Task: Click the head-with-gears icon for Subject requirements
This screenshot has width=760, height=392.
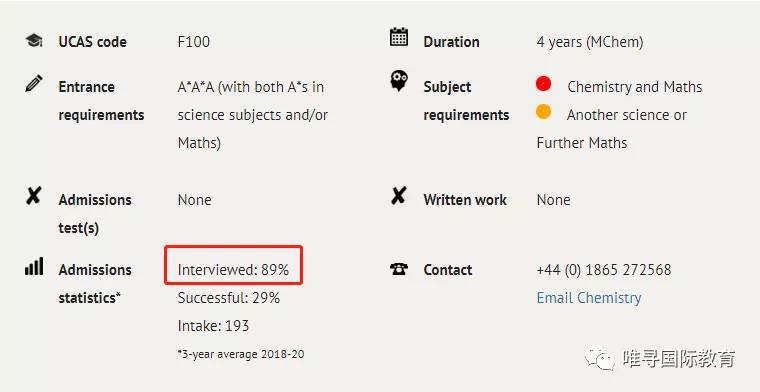Action: [x=399, y=80]
